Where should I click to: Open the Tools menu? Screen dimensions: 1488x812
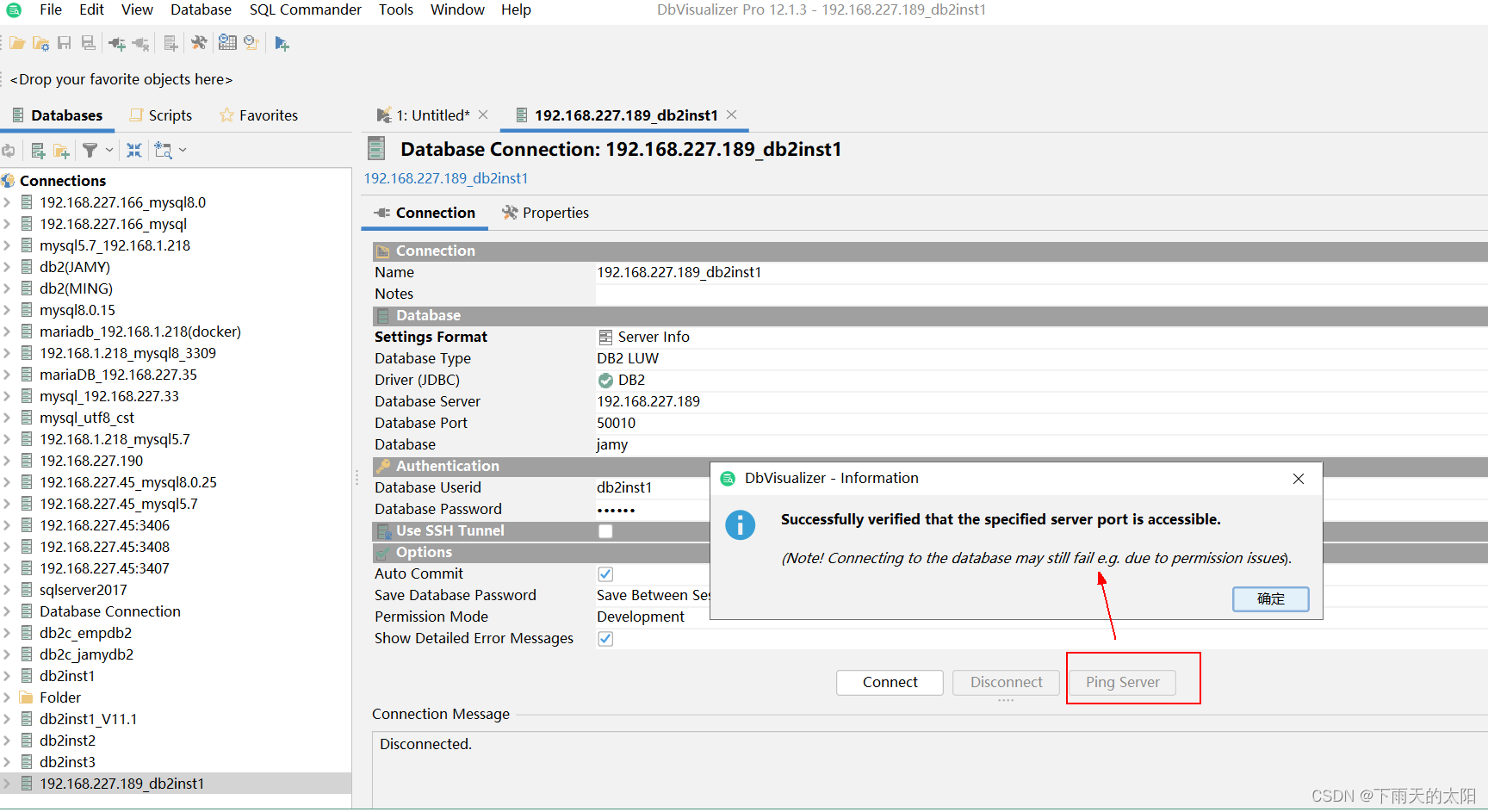pyautogui.click(x=396, y=9)
